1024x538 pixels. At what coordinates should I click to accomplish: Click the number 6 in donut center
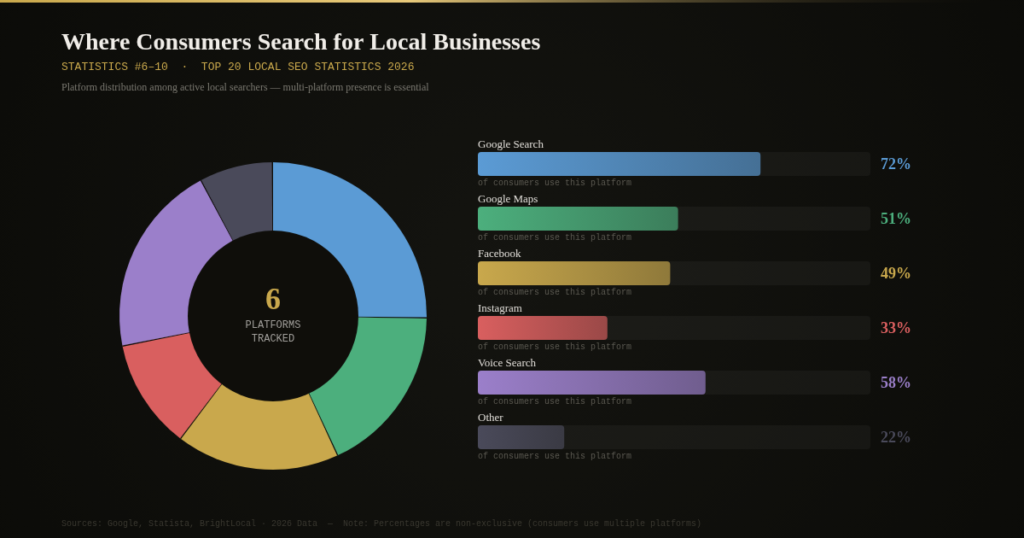coord(273,299)
